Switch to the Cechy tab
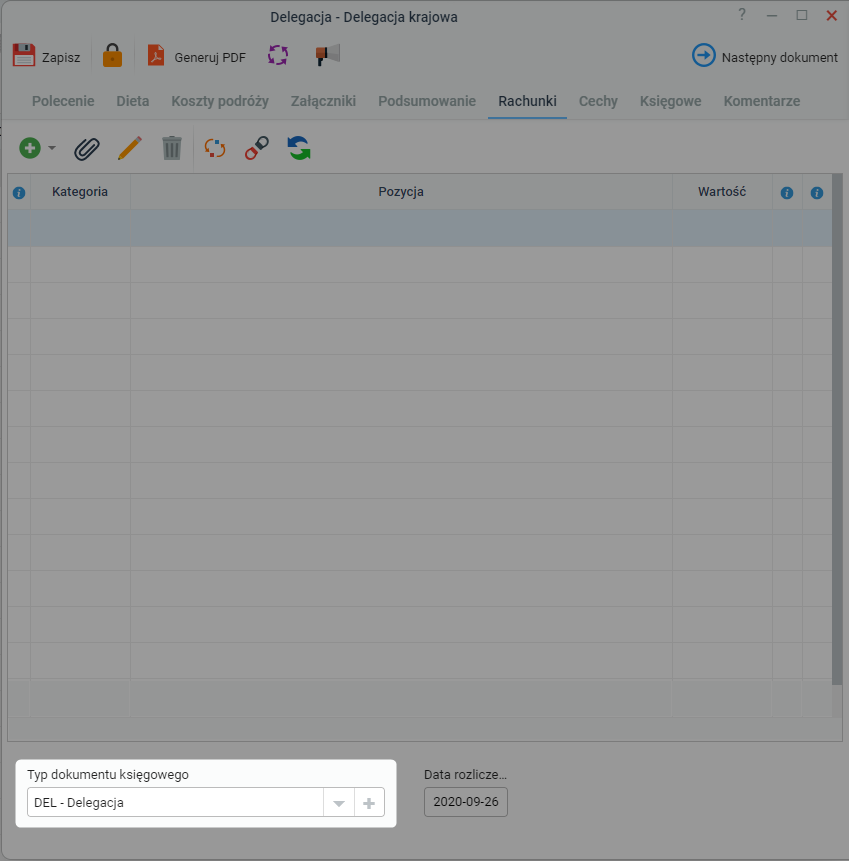 point(599,101)
